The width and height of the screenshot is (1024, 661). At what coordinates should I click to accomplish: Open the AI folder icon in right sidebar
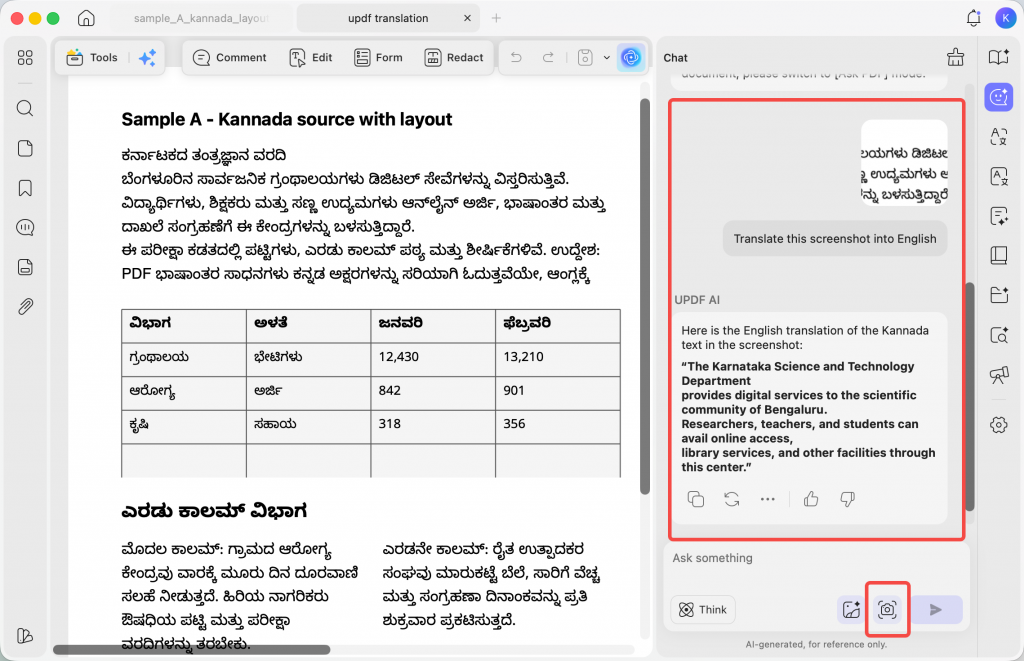point(999,295)
